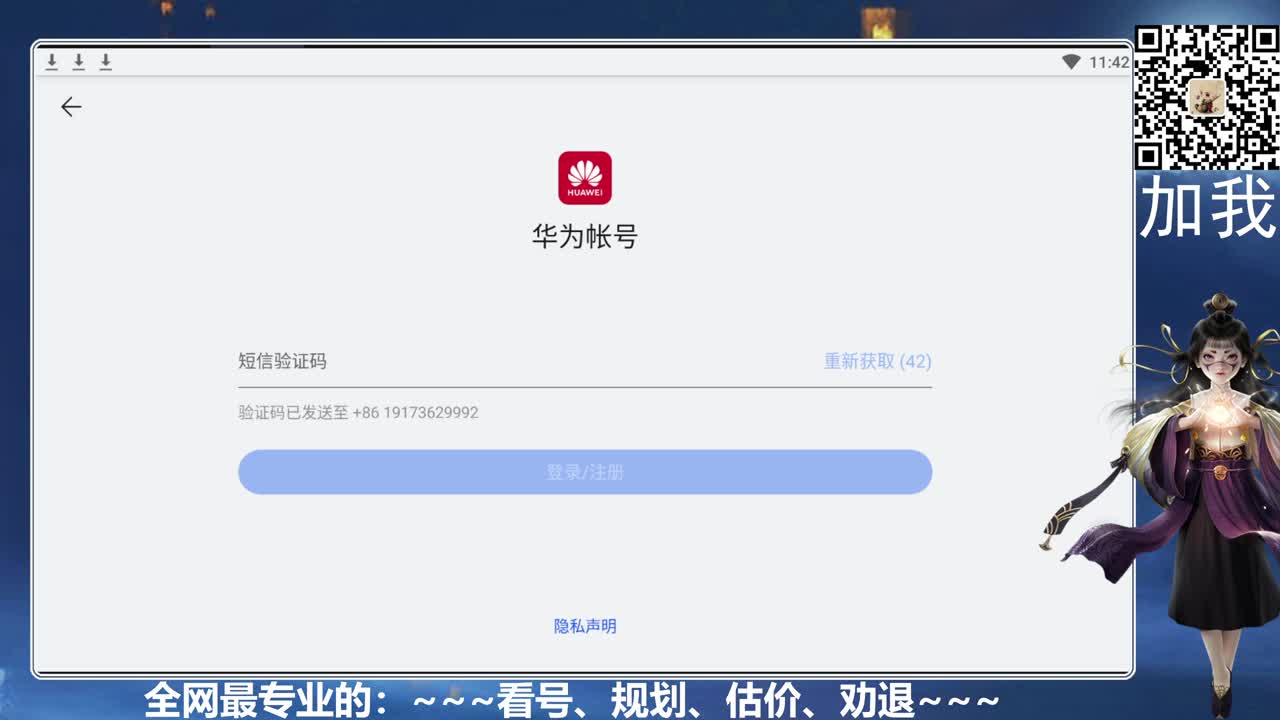Tap the Wi-Fi status icon
The width and height of the screenshot is (1280, 720).
(x=1071, y=62)
